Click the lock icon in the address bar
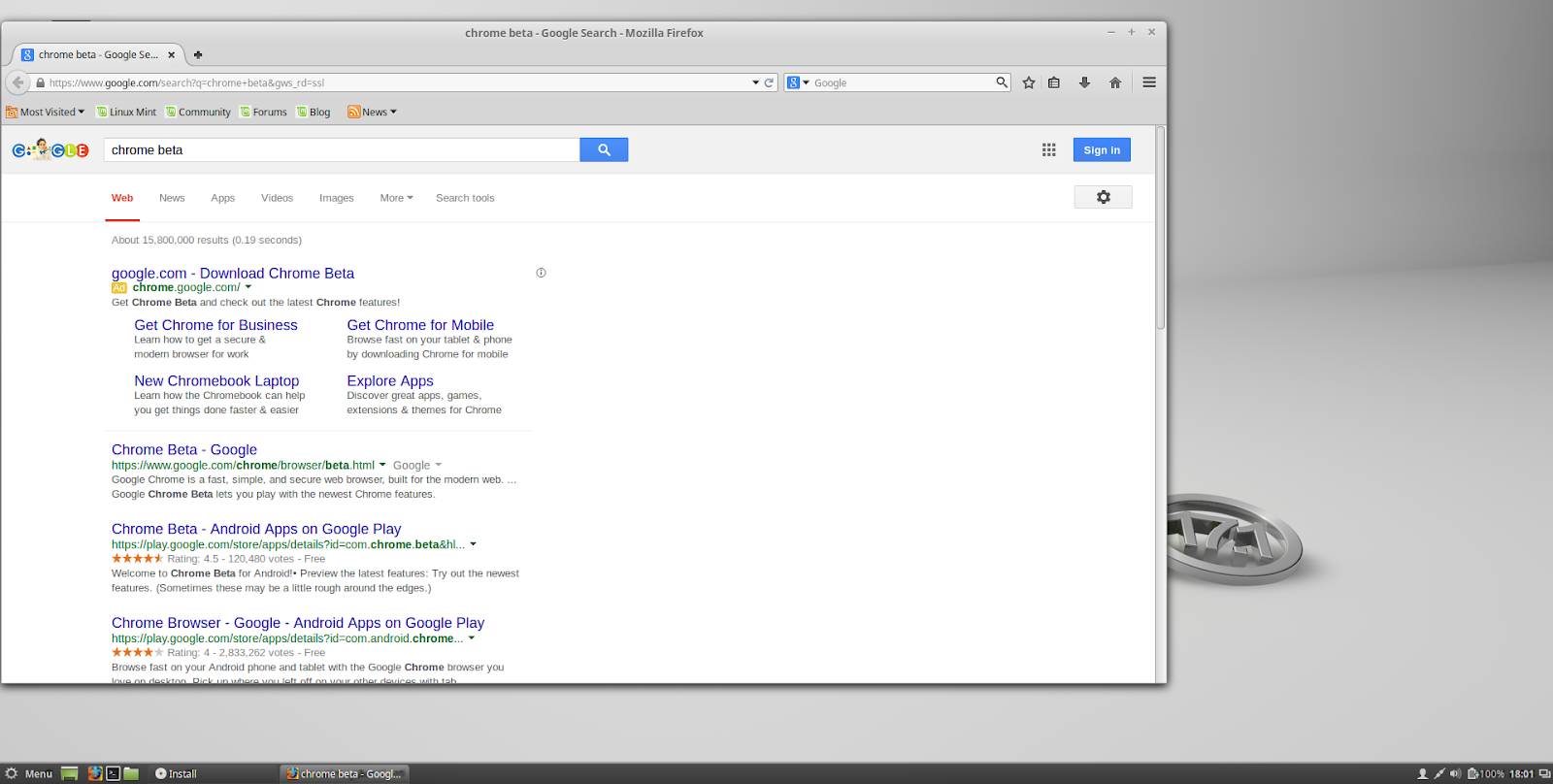Image resolution: width=1553 pixels, height=784 pixels. coord(40,82)
